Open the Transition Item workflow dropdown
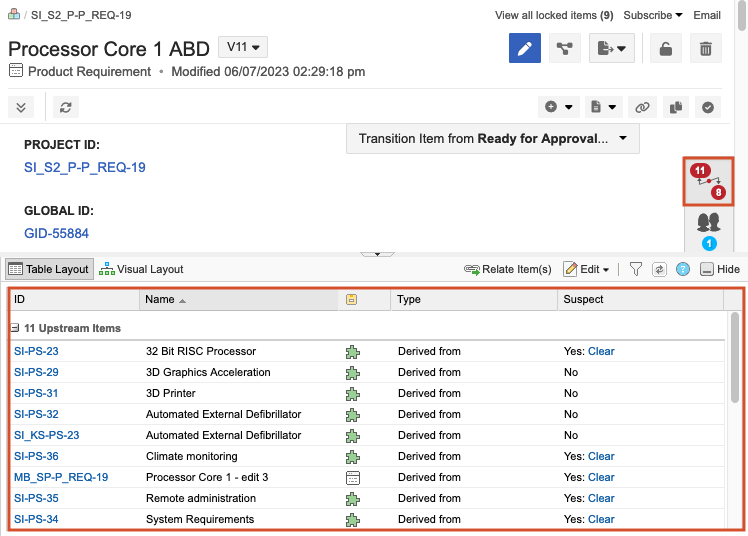 pyautogui.click(x=492, y=139)
